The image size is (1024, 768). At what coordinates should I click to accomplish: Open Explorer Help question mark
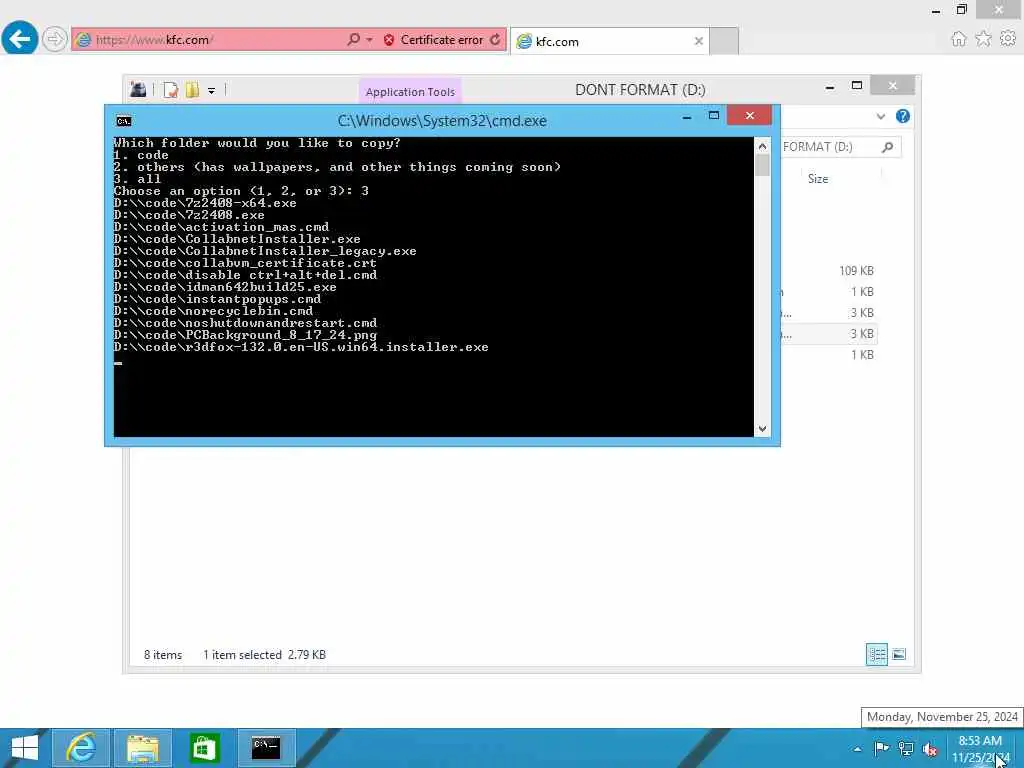pos(903,116)
